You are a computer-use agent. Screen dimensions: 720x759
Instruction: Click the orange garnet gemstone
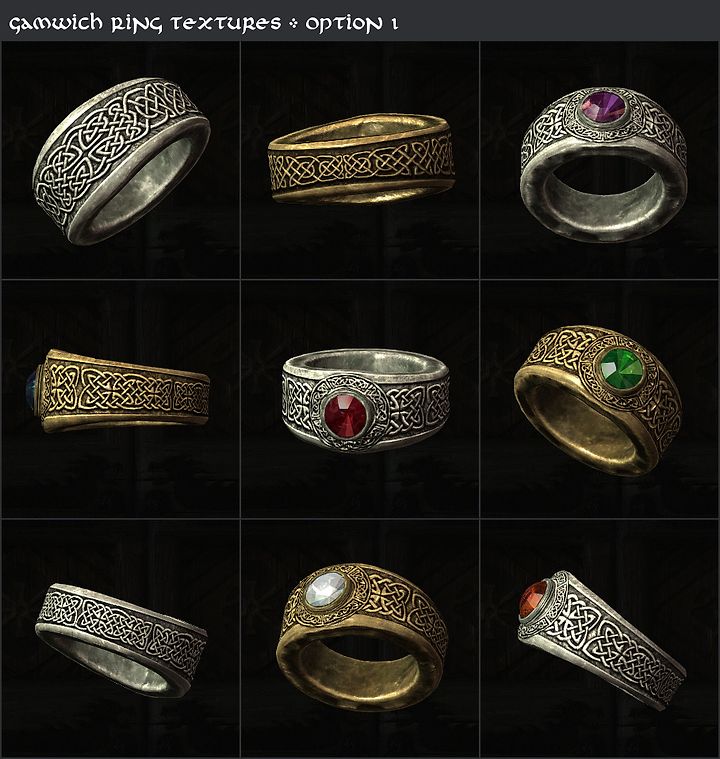[x=534, y=599]
